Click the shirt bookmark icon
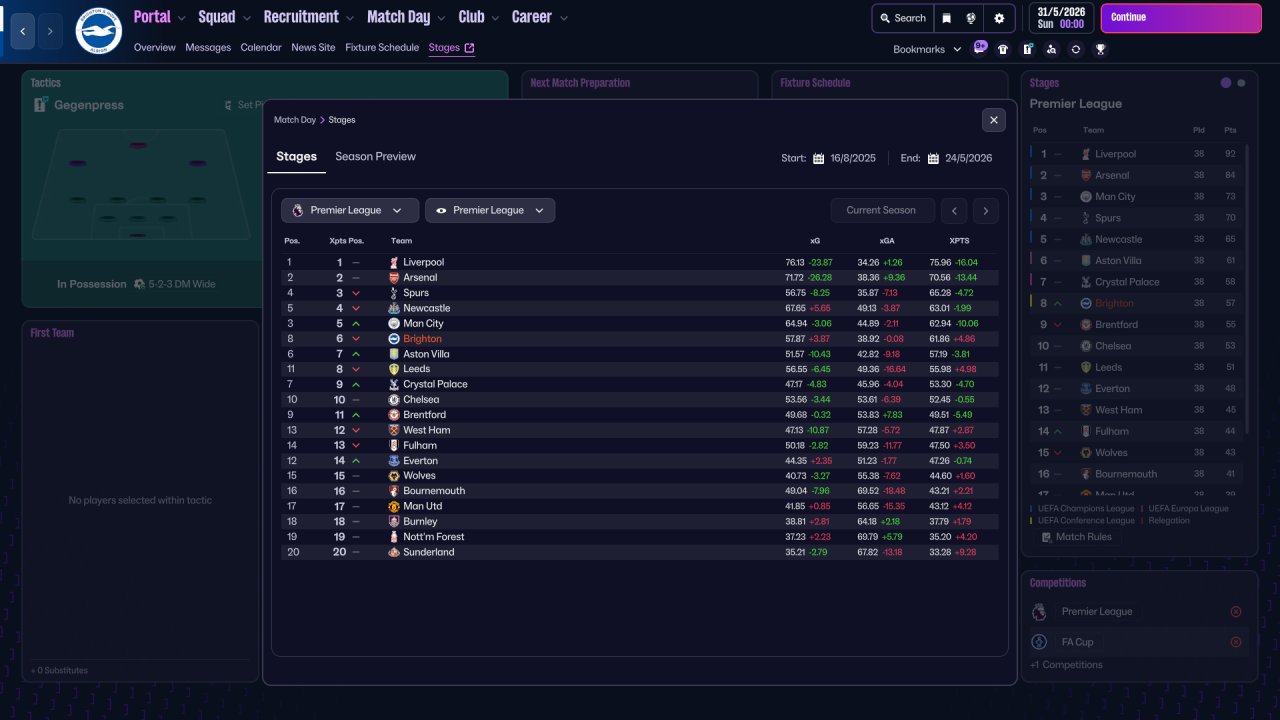 (1003, 49)
